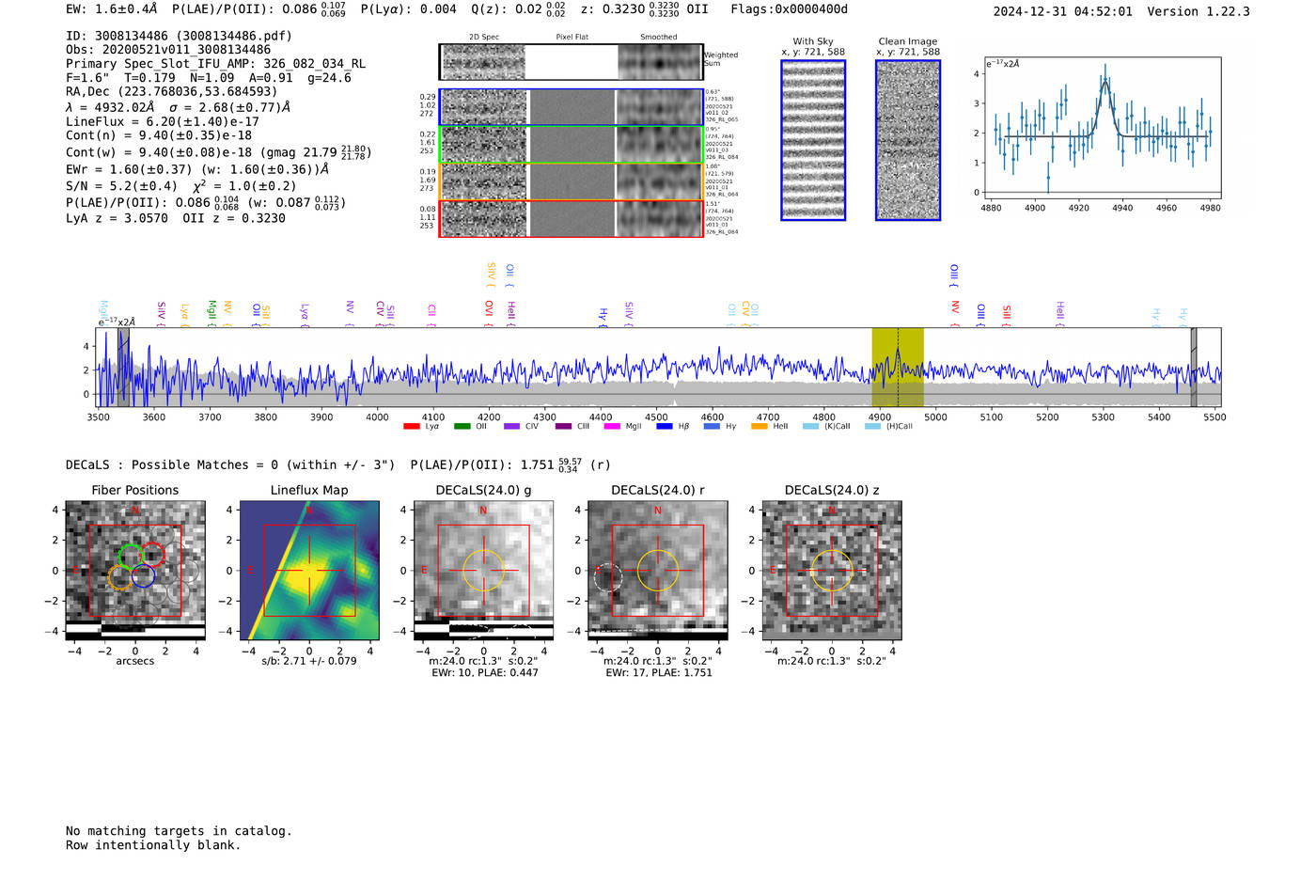Click the yellow highlighted region in the spectrum
1316x896 pixels.
pyautogui.click(x=898, y=368)
